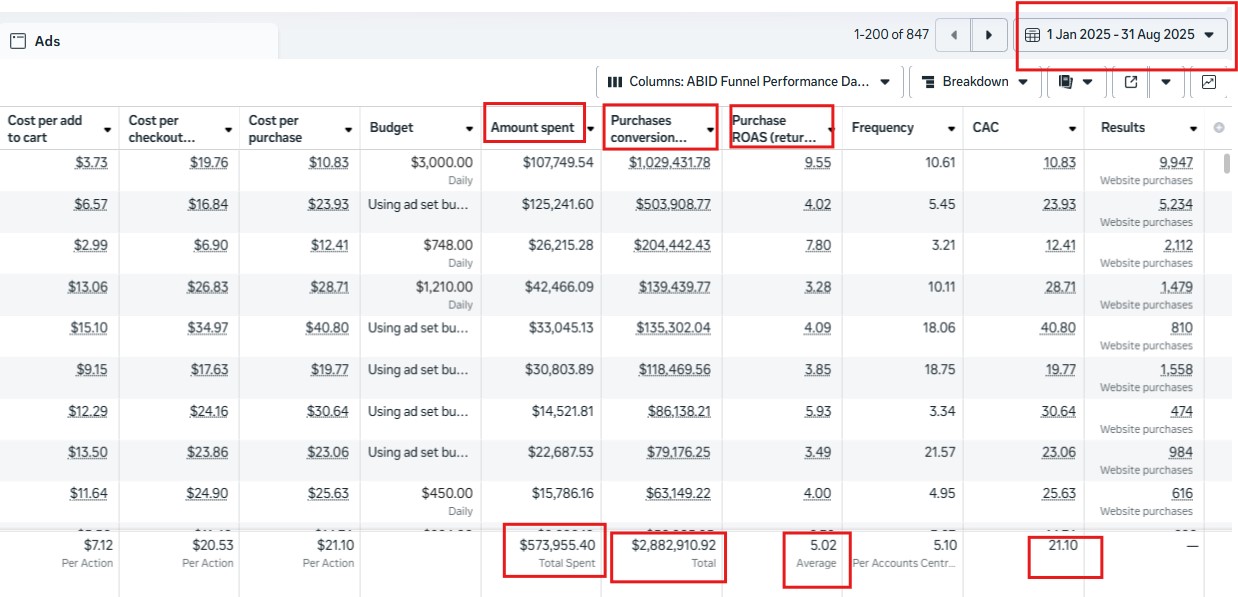The height and width of the screenshot is (597, 1238).
Task: Go to next page of results
Action: click(989, 35)
